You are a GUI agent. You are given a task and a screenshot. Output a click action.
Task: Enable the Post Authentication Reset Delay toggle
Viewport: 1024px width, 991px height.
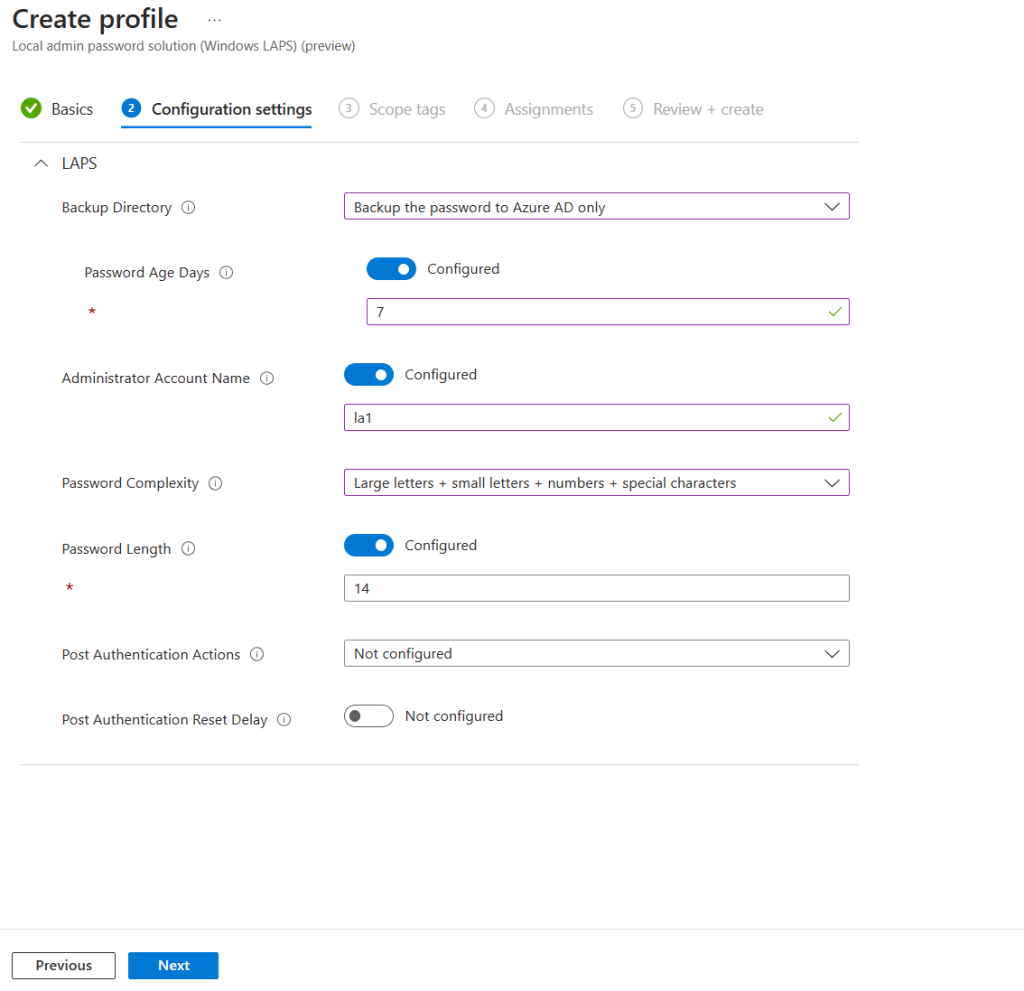coord(368,715)
